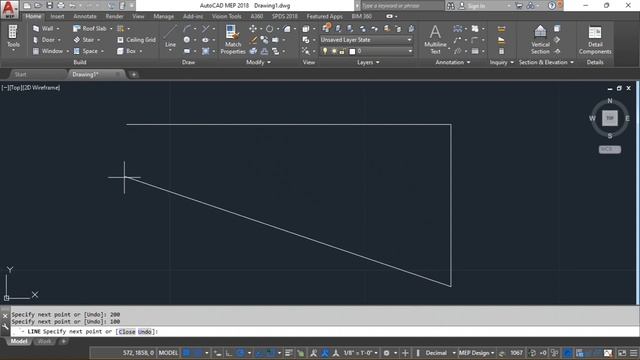Click the Vertical Section tool

coord(540,40)
